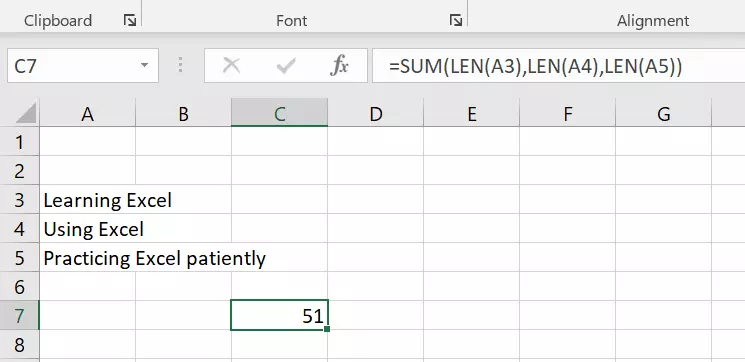Click cell C7 showing 51
Viewport: 745px width, 362px height.
[x=279, y=315]
